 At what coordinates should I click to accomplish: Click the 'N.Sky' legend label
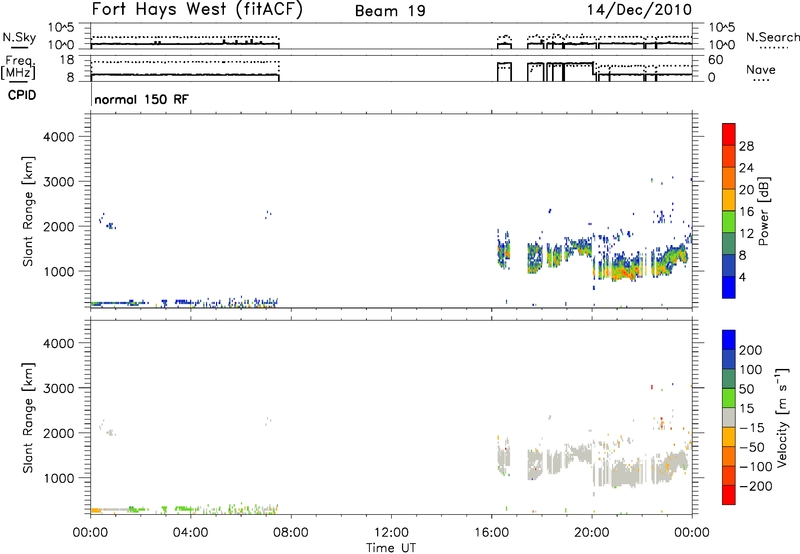pyautogui.click(x=19, y=37)
